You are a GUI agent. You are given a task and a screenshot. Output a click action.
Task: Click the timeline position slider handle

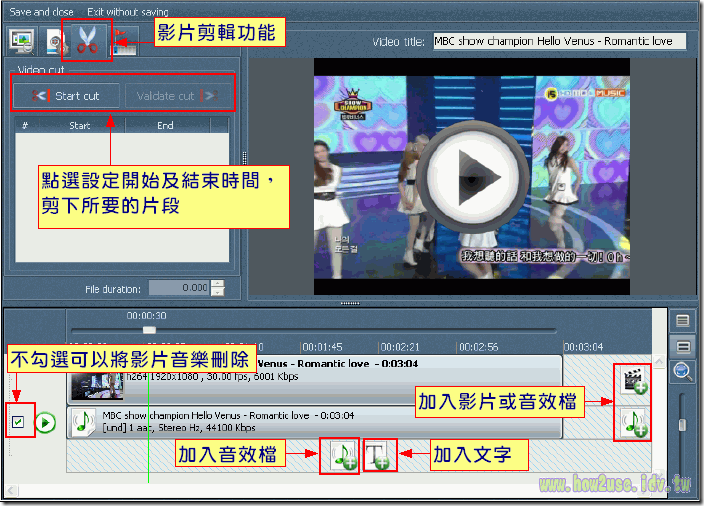tap(149, 330)
